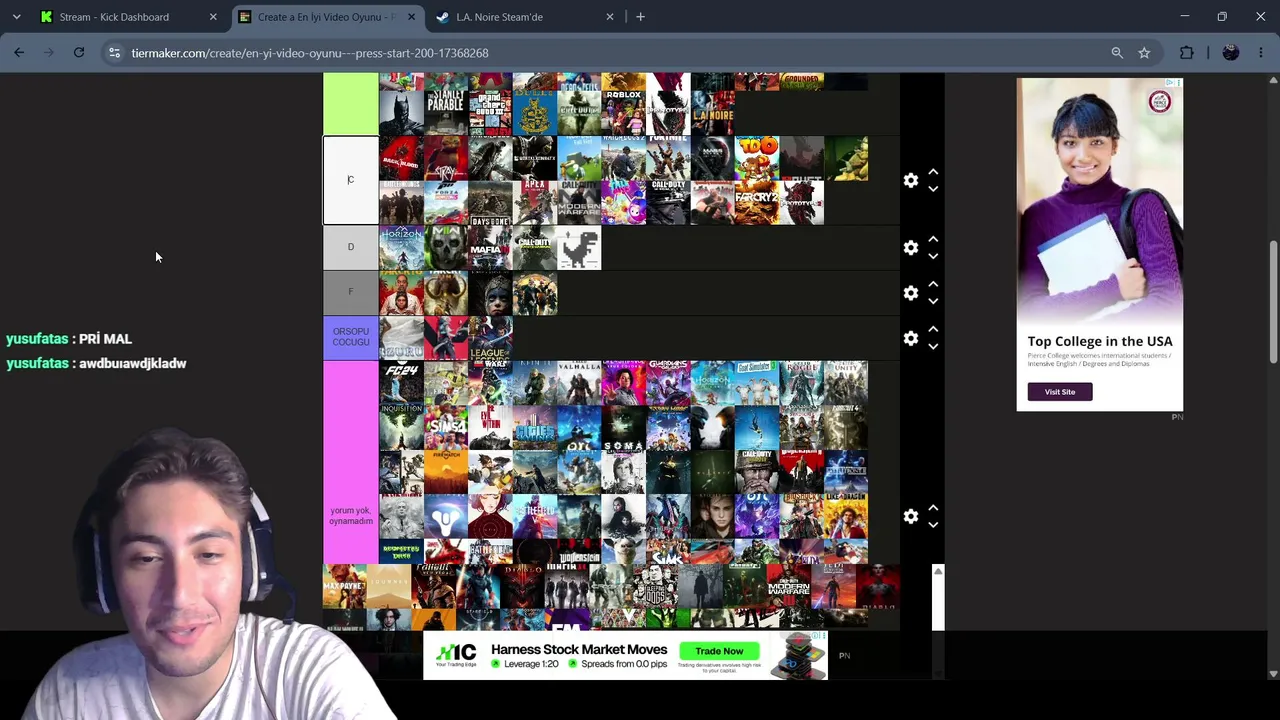Open settings gear for tier F

click(x=910, y=293)
